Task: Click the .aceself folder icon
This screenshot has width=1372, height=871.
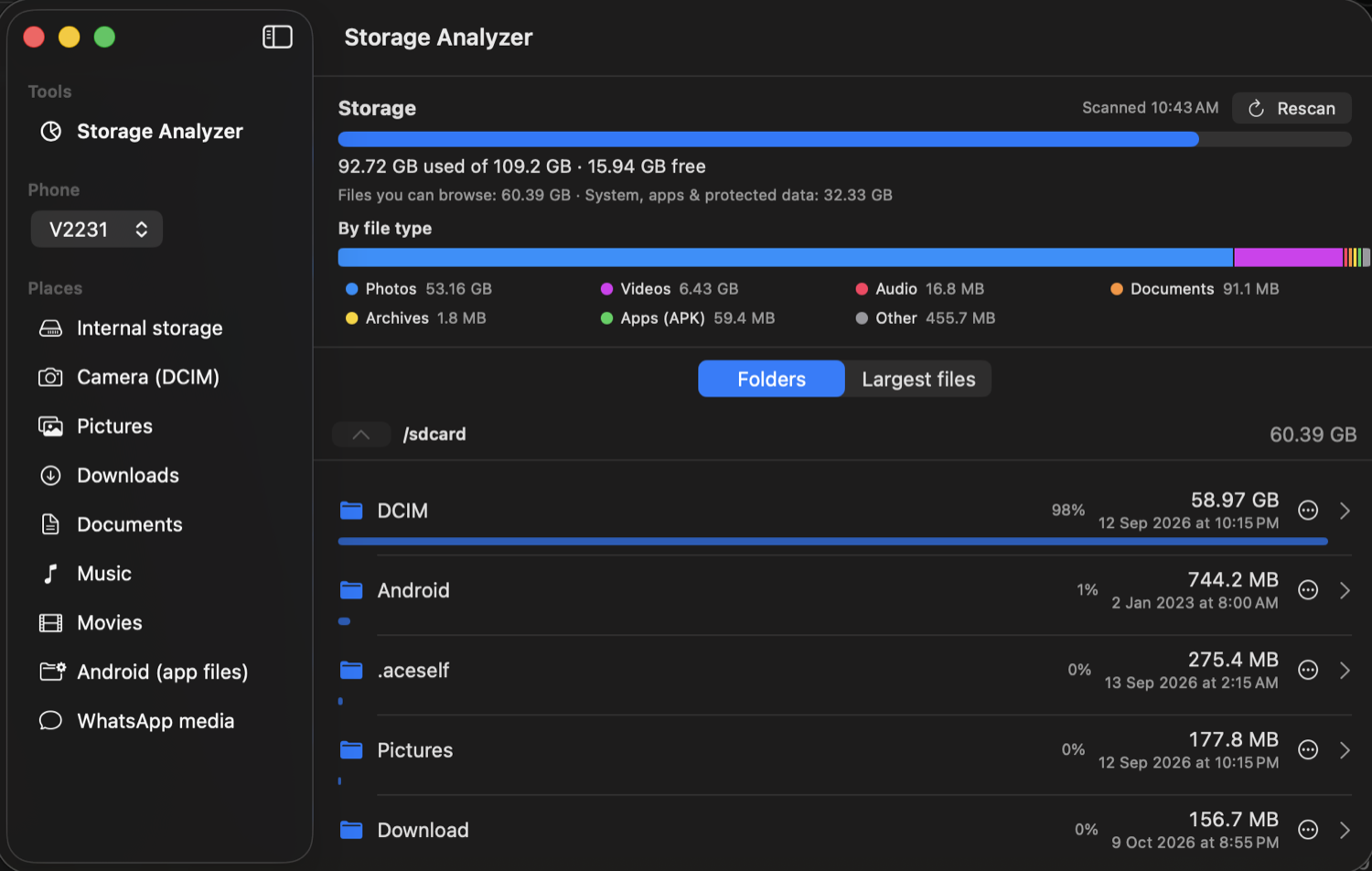Action: (351, 670)
